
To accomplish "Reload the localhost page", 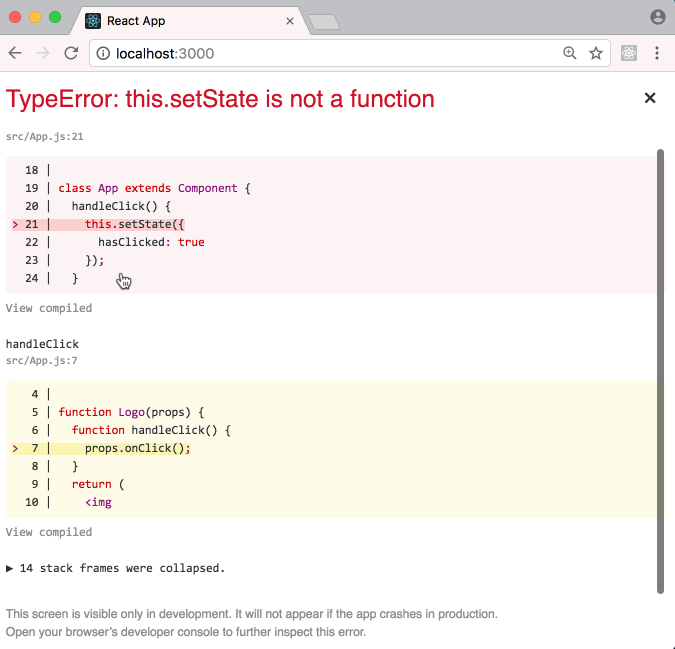I will tap(71, 53).
